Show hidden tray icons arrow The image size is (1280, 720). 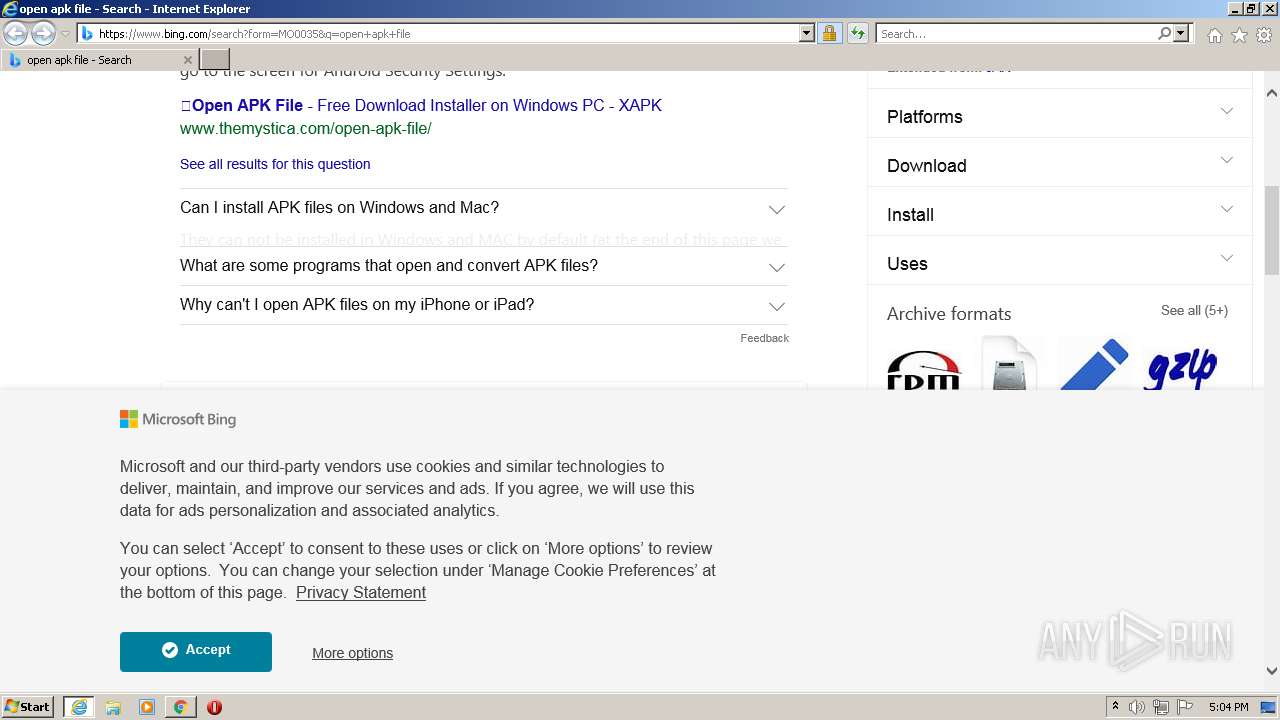point(1115,707)
